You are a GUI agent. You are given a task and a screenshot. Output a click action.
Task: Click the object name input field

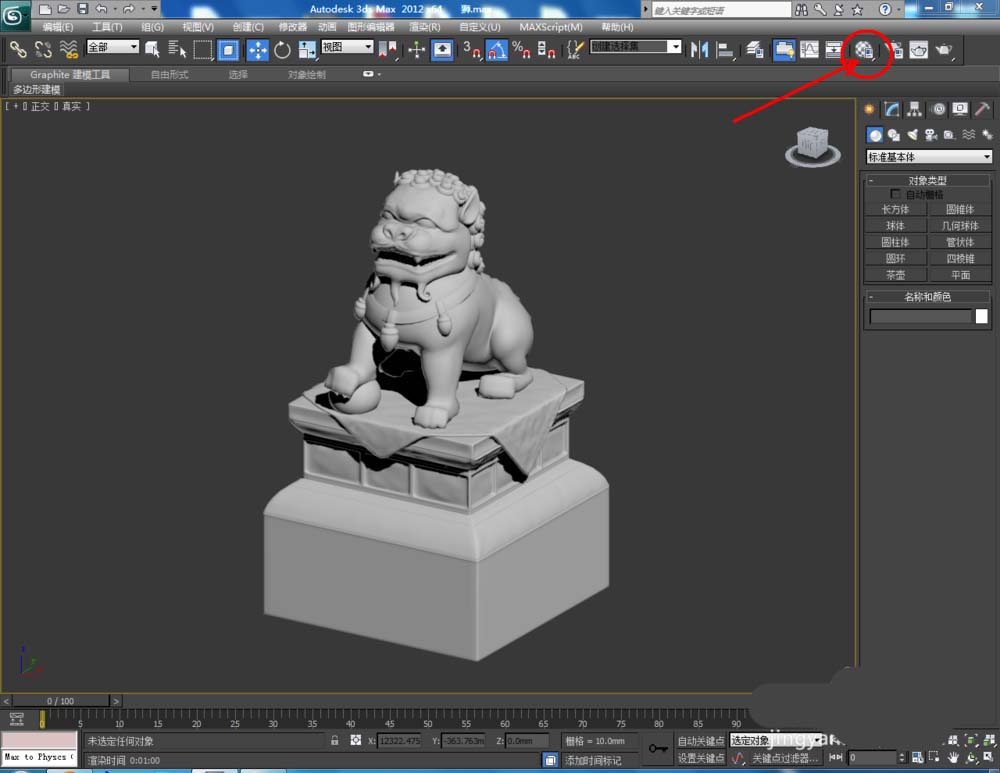(920, 316)
